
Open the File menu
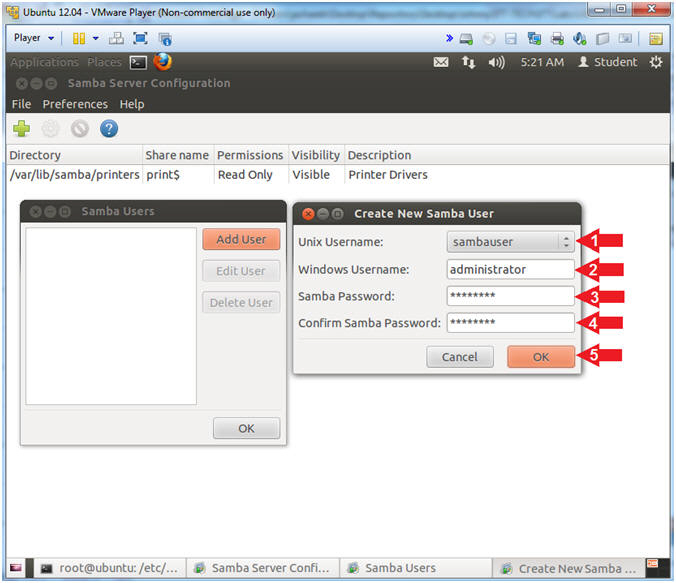[x=22, y=104]
